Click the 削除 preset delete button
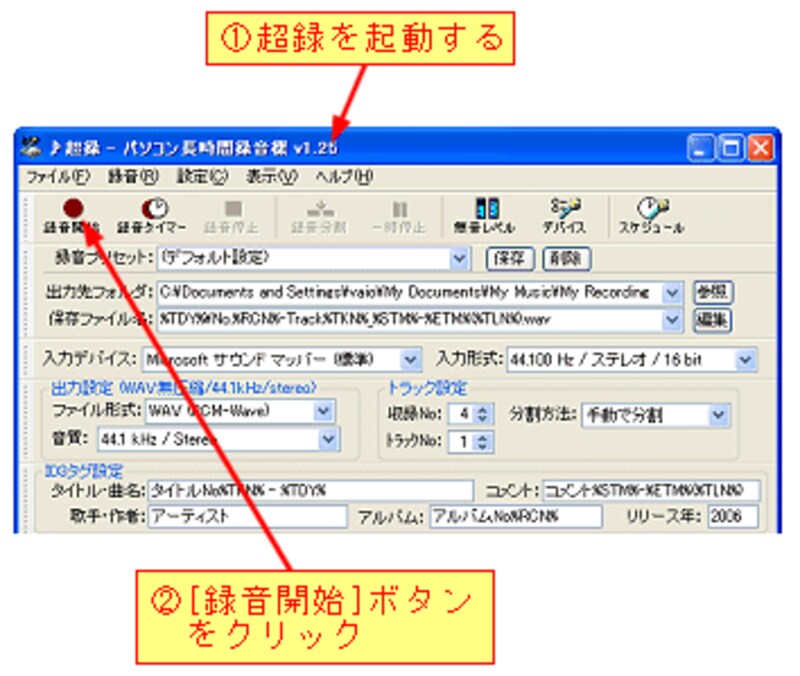Viewport: 800px width, 676px height. click(566, 259)
